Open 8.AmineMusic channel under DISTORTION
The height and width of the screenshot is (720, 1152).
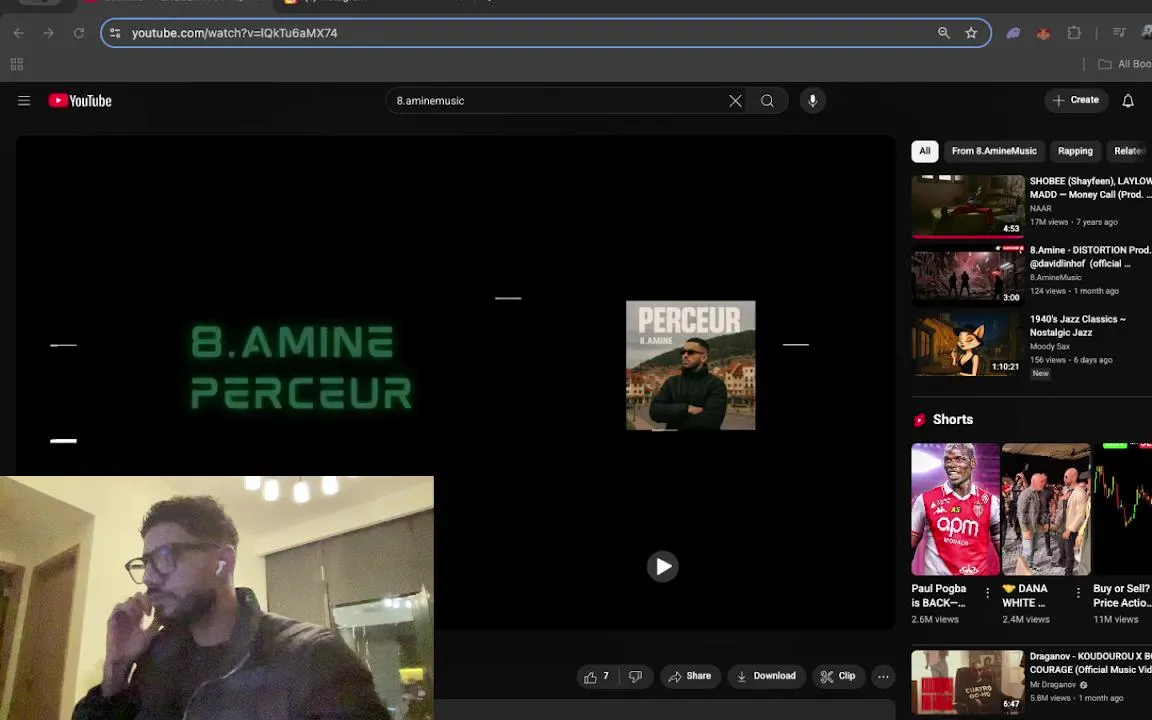1055,278
